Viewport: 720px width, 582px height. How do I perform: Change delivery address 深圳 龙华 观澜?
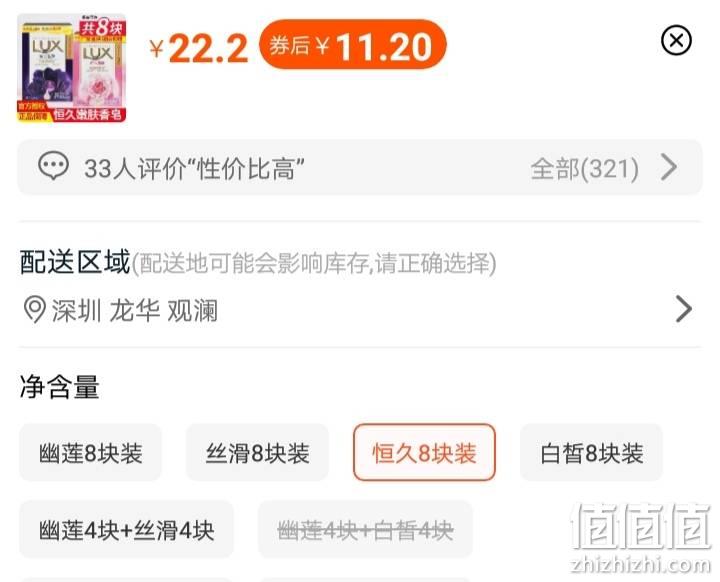tap(135, 310)
